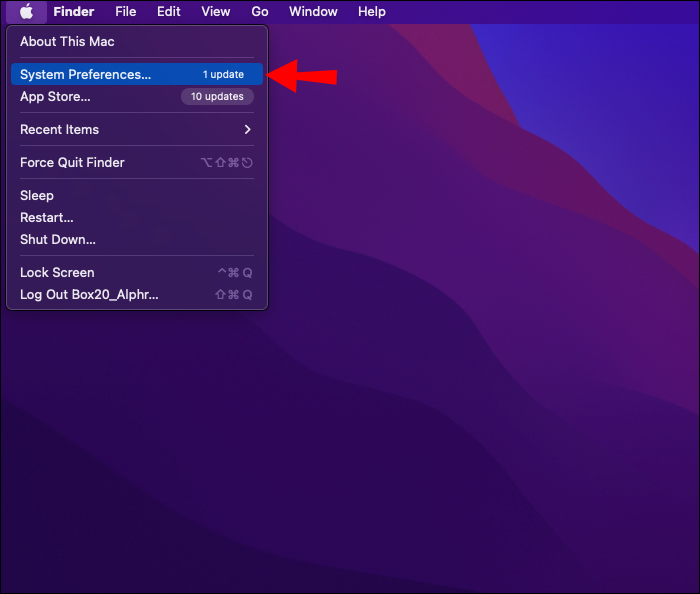
Task: Open the Go menu
Action: click(260, 12)
